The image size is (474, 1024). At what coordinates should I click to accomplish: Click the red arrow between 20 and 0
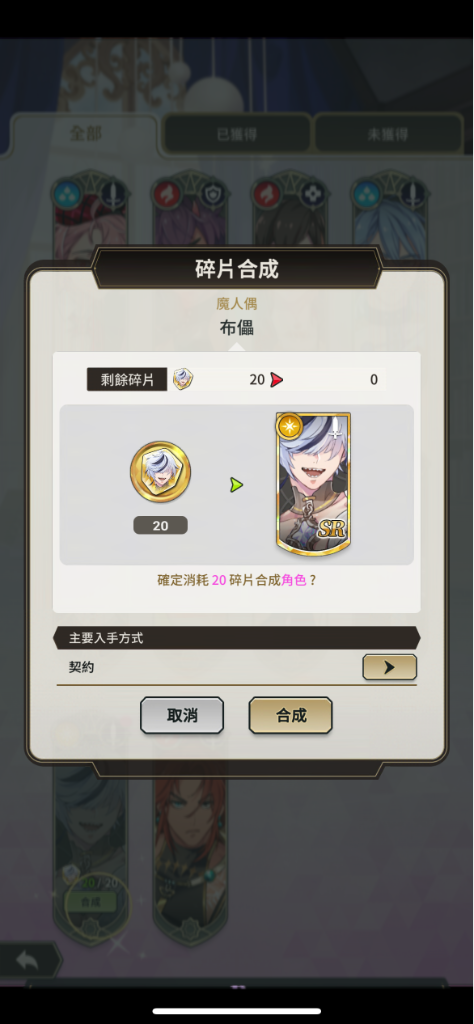[277, 379]
